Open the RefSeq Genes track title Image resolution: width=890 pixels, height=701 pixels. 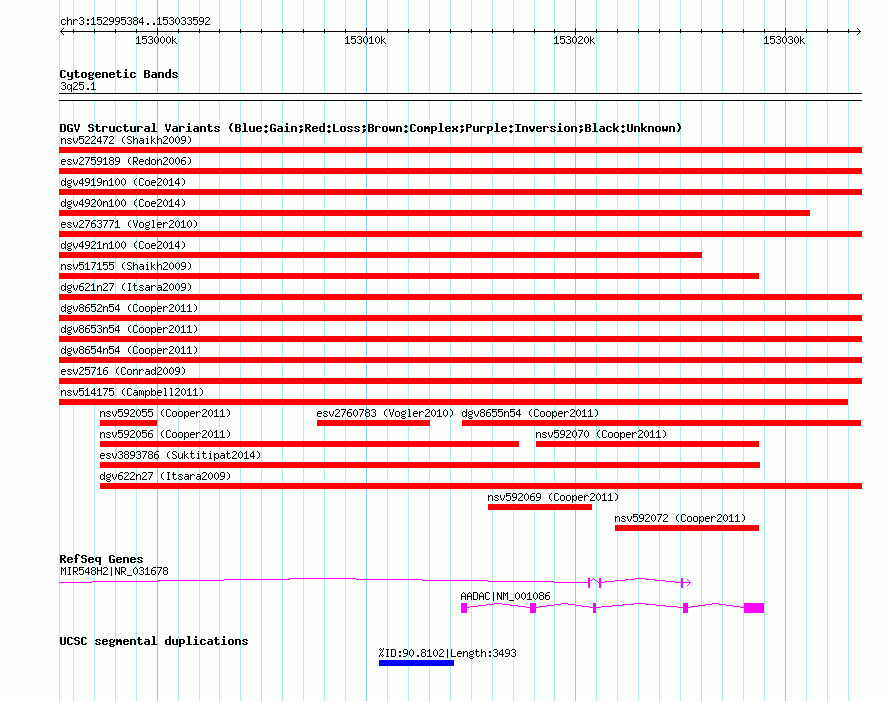tap(101, 559)
